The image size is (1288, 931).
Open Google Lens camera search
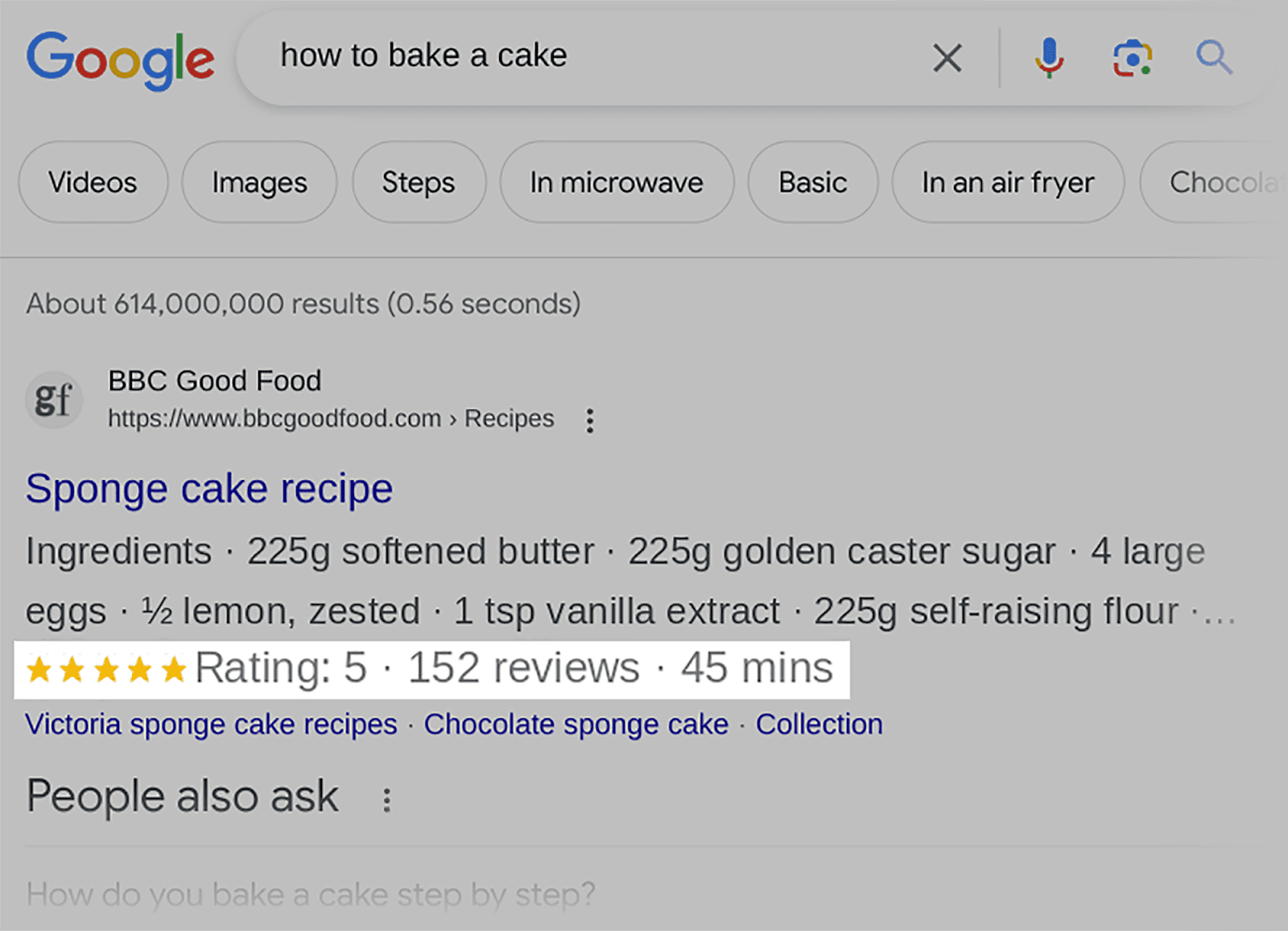[1132, 56]
